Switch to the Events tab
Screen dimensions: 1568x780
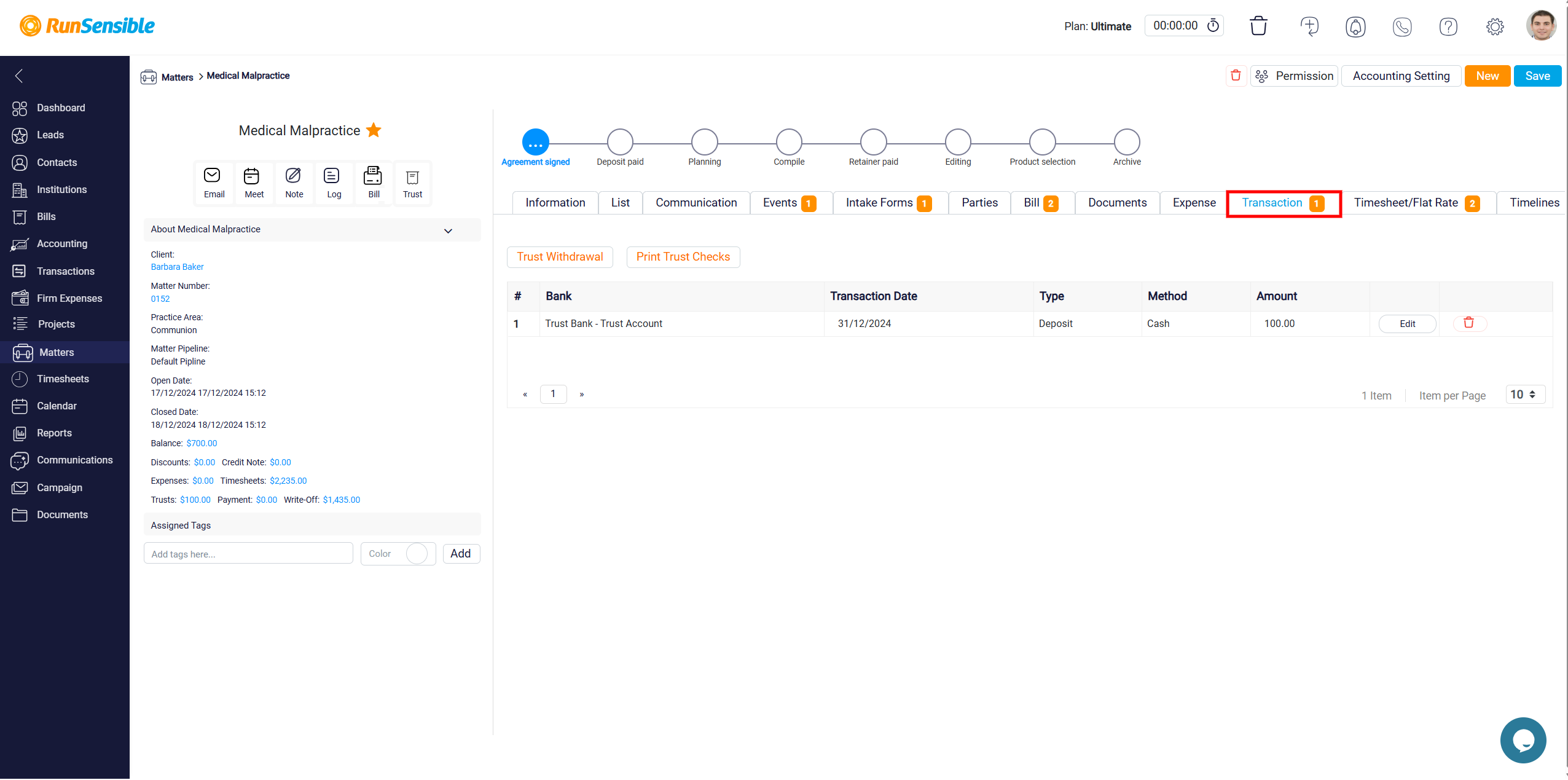click(790, 203)
